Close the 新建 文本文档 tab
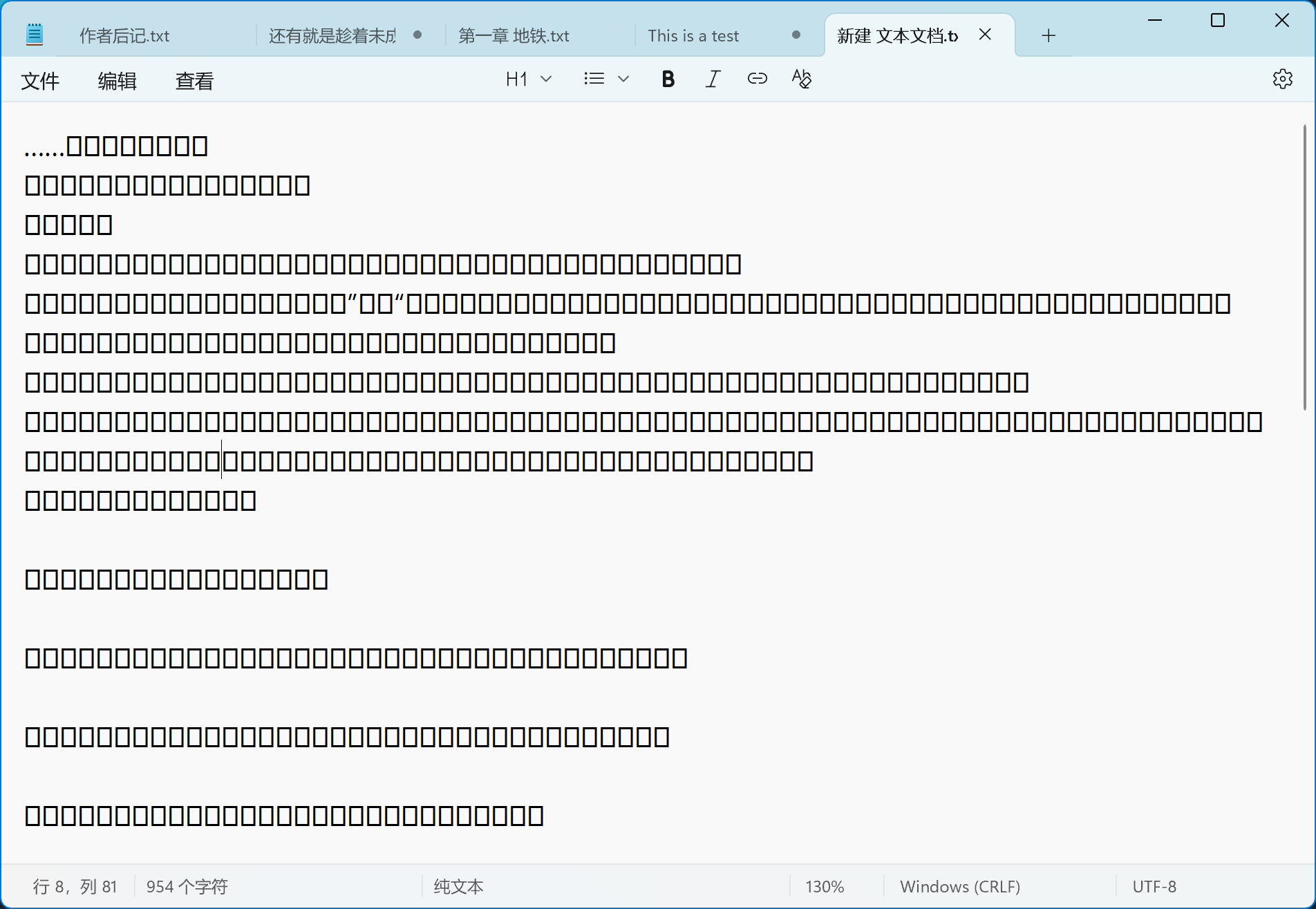1316x909 pixels. pos(985,35)
